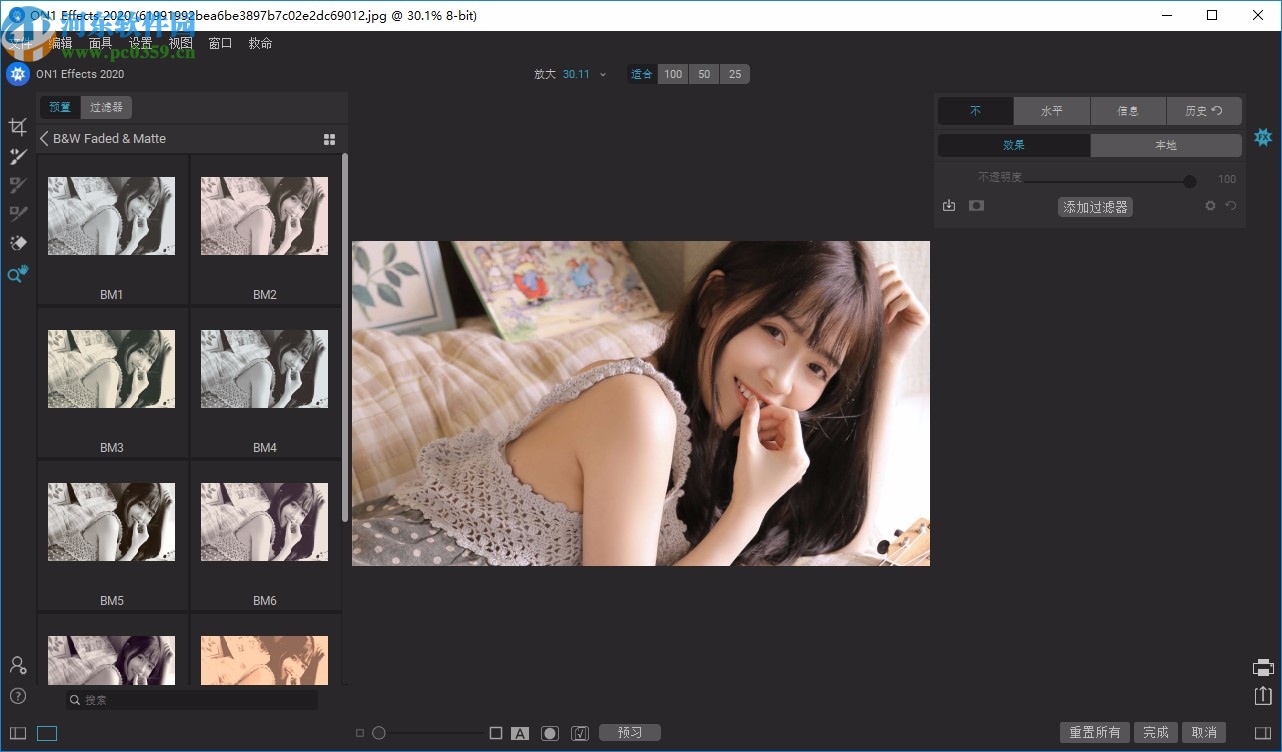This screenshot has width=1282, height=752.
Task: Select the Crop tool
Action: click(18, 127)
